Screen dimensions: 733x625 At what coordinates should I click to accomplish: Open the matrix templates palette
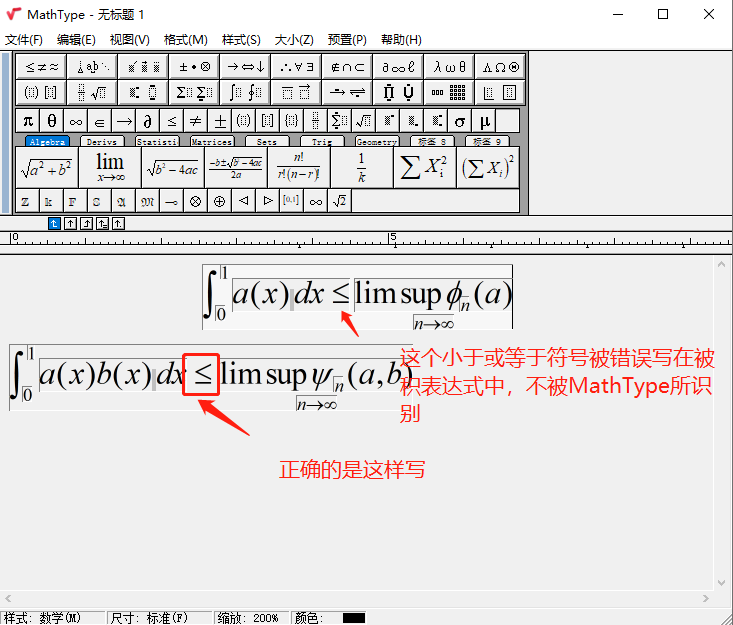click(x=449, y=92)
